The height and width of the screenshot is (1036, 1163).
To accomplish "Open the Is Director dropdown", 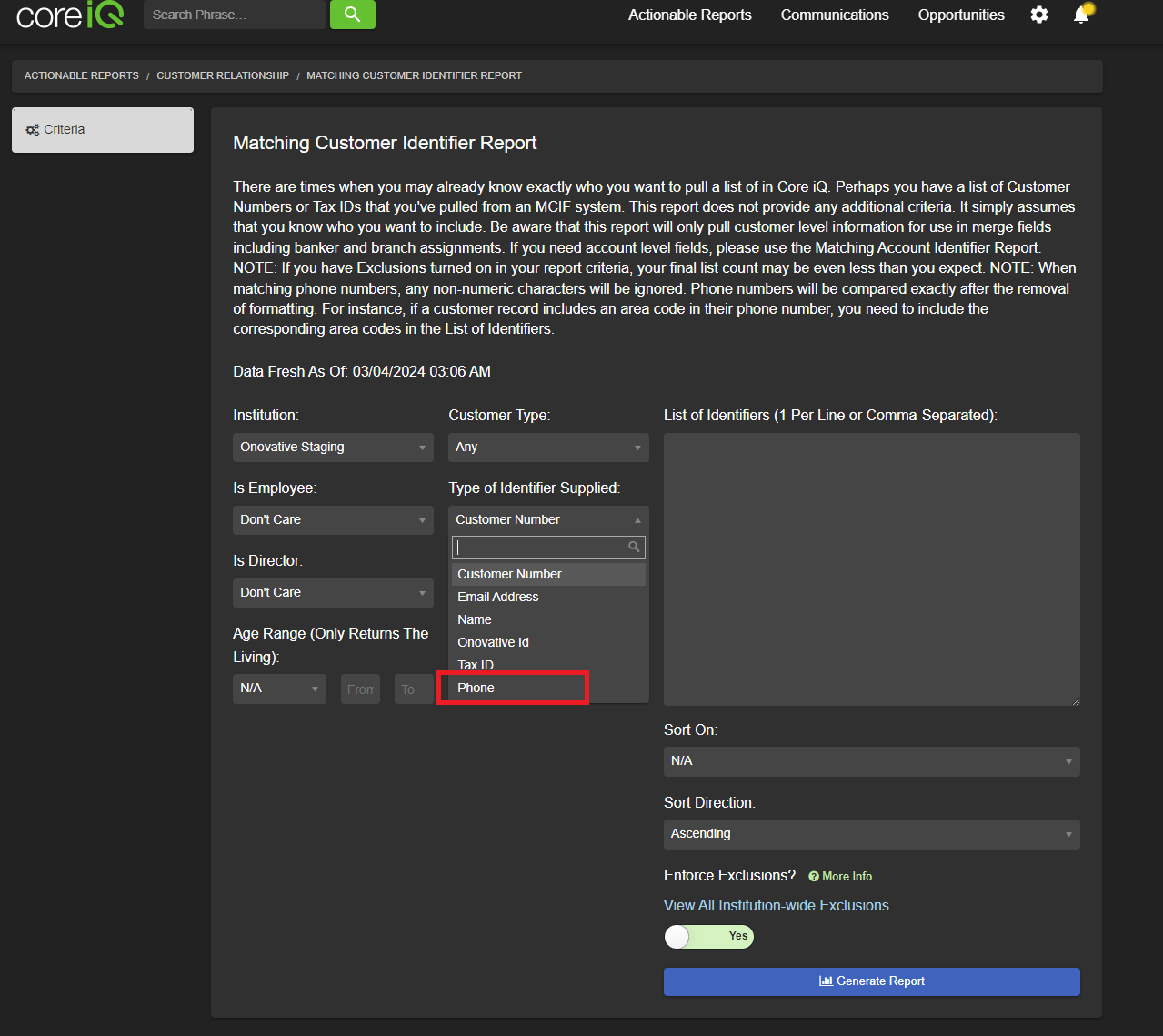I will click(x=333, y=593).
